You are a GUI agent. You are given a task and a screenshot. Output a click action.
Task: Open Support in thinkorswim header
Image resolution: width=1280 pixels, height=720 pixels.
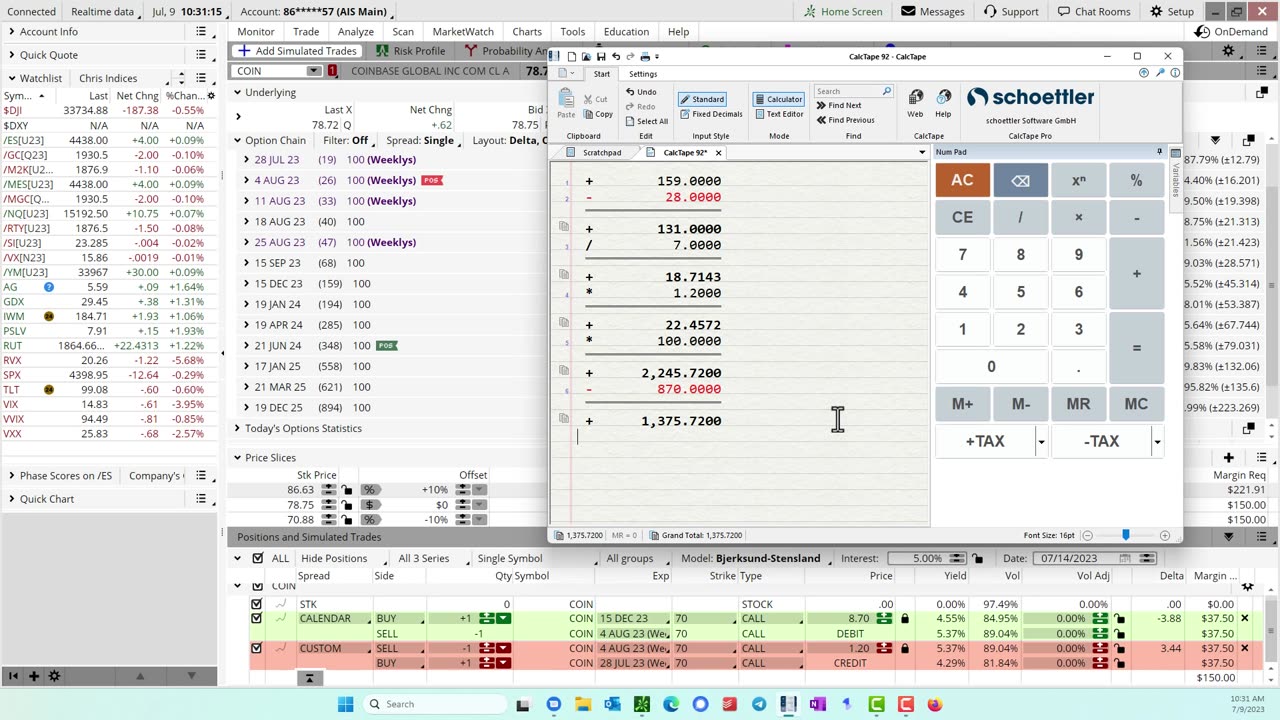[1011, 11]
